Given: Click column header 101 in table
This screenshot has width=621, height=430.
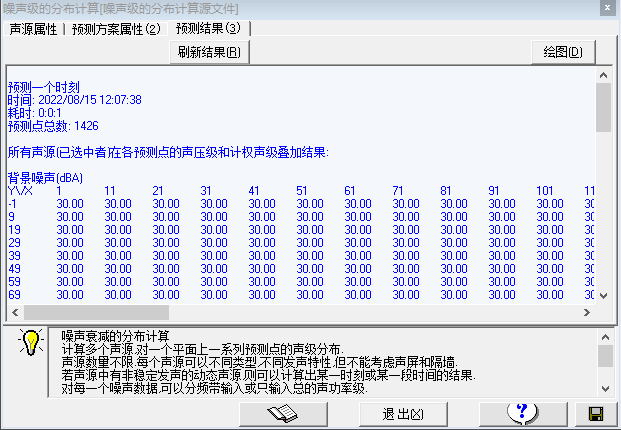Looking at the screenshot, I should pyautogui.click(x=545, y=191).
